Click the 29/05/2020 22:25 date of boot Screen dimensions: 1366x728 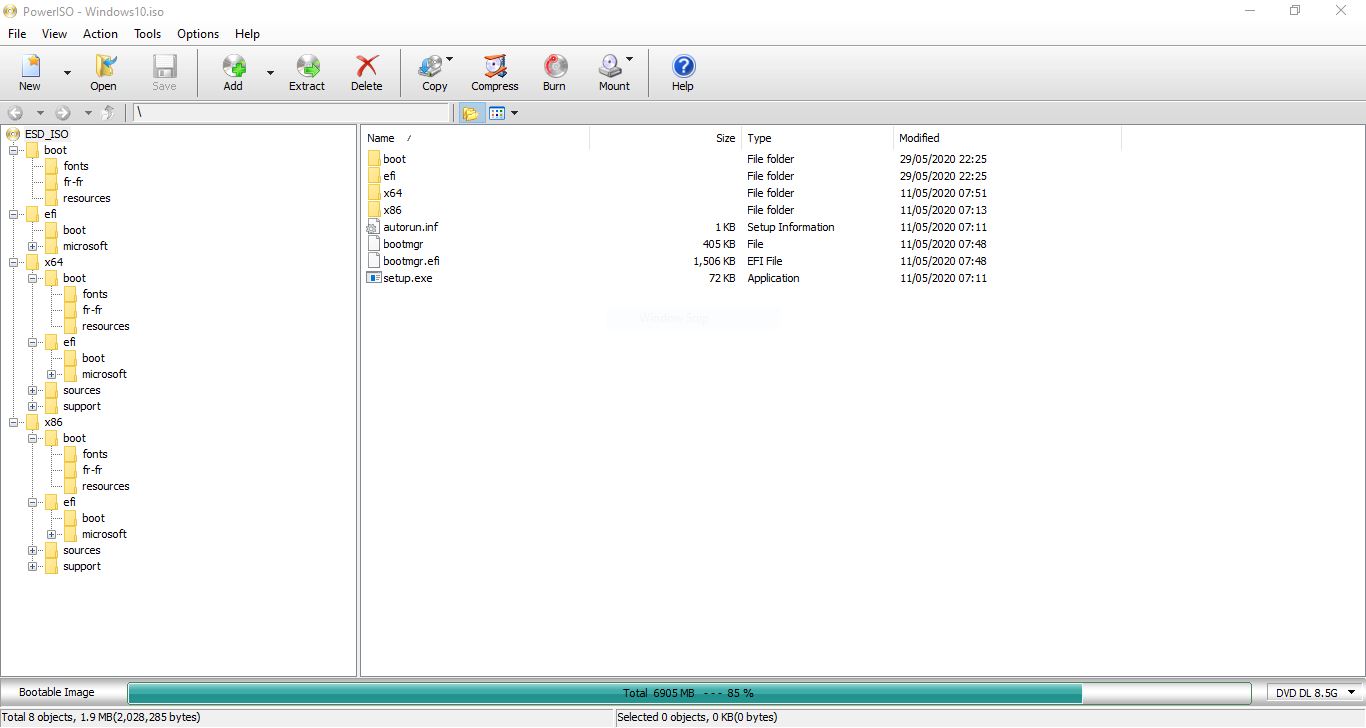pyautogui.click(x=943, y=159)
